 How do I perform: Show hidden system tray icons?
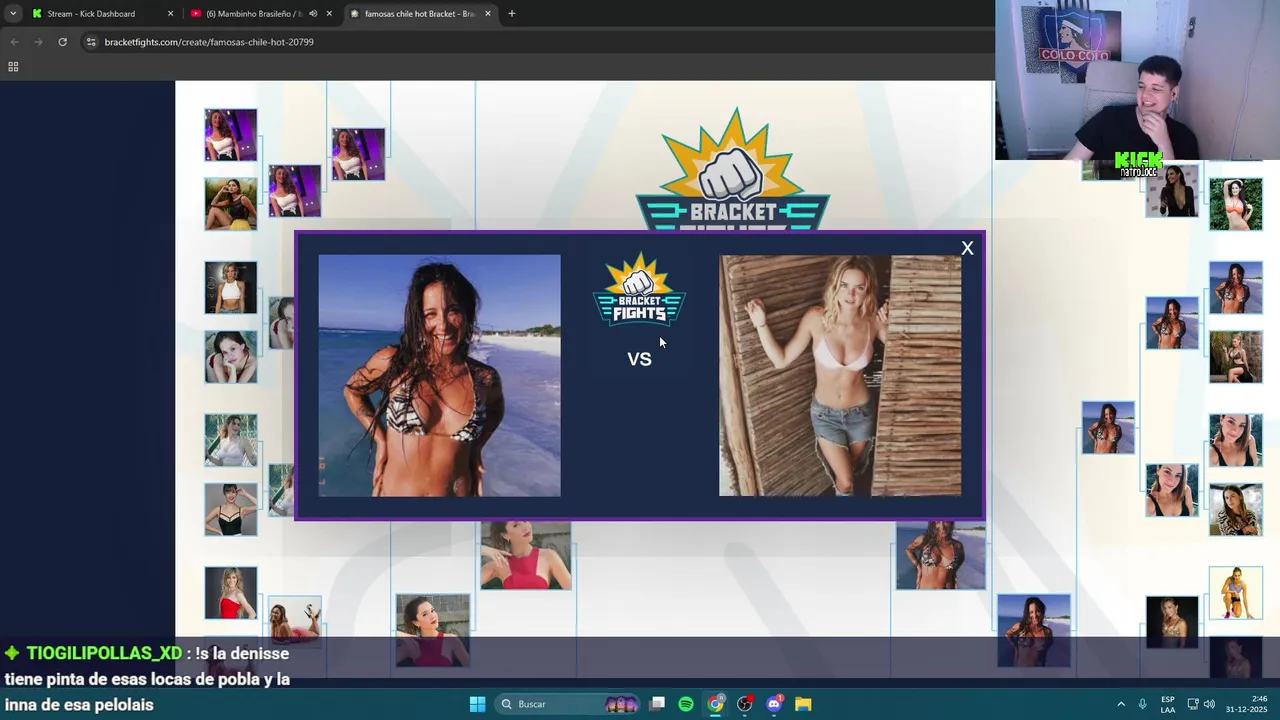1121,704
